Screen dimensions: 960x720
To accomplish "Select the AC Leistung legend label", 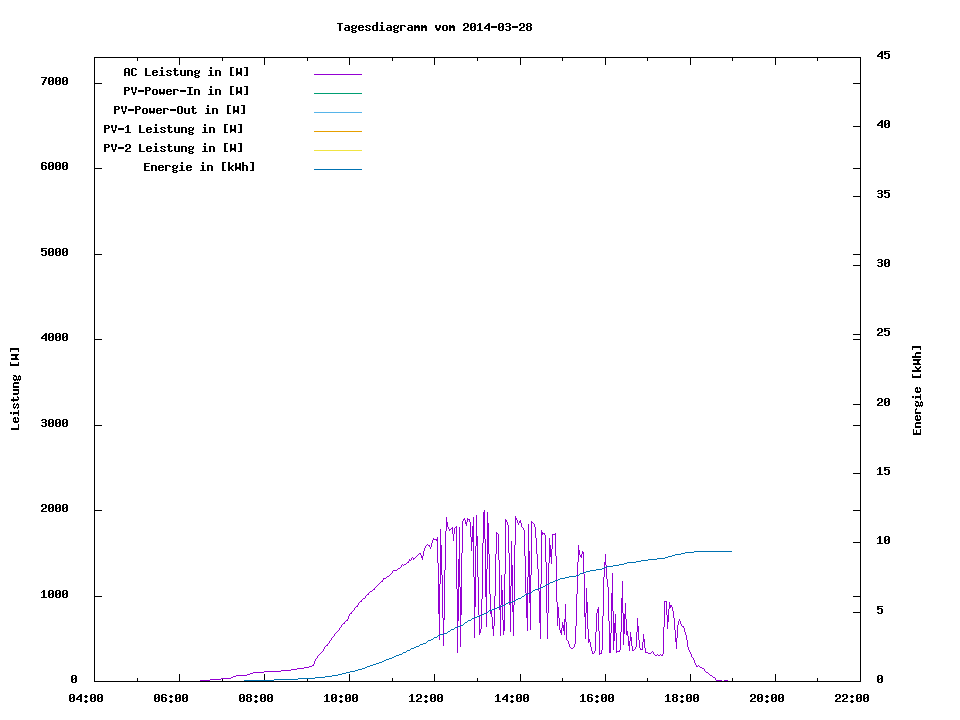I will (x=186, y=72).
